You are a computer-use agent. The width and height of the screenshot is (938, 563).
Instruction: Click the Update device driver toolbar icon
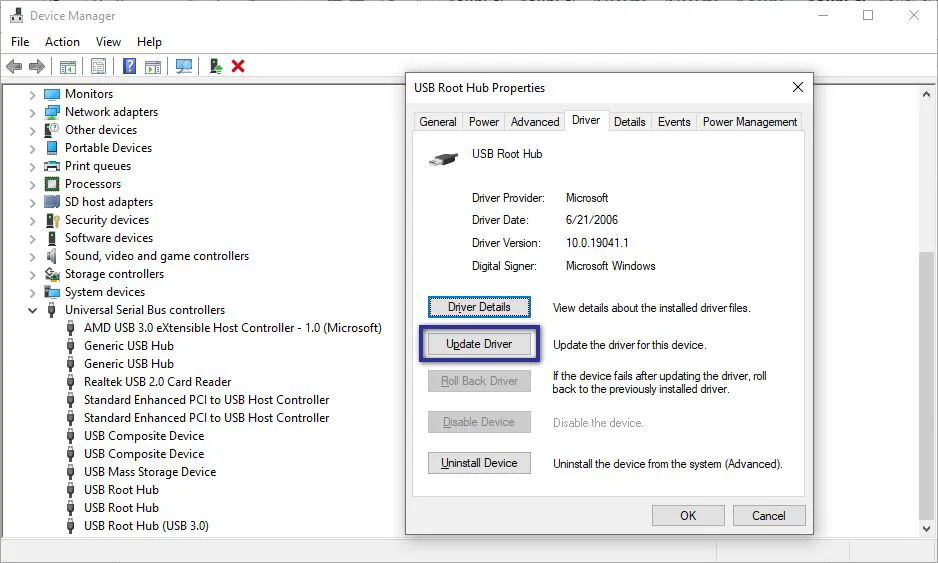[x=216, y=66]
